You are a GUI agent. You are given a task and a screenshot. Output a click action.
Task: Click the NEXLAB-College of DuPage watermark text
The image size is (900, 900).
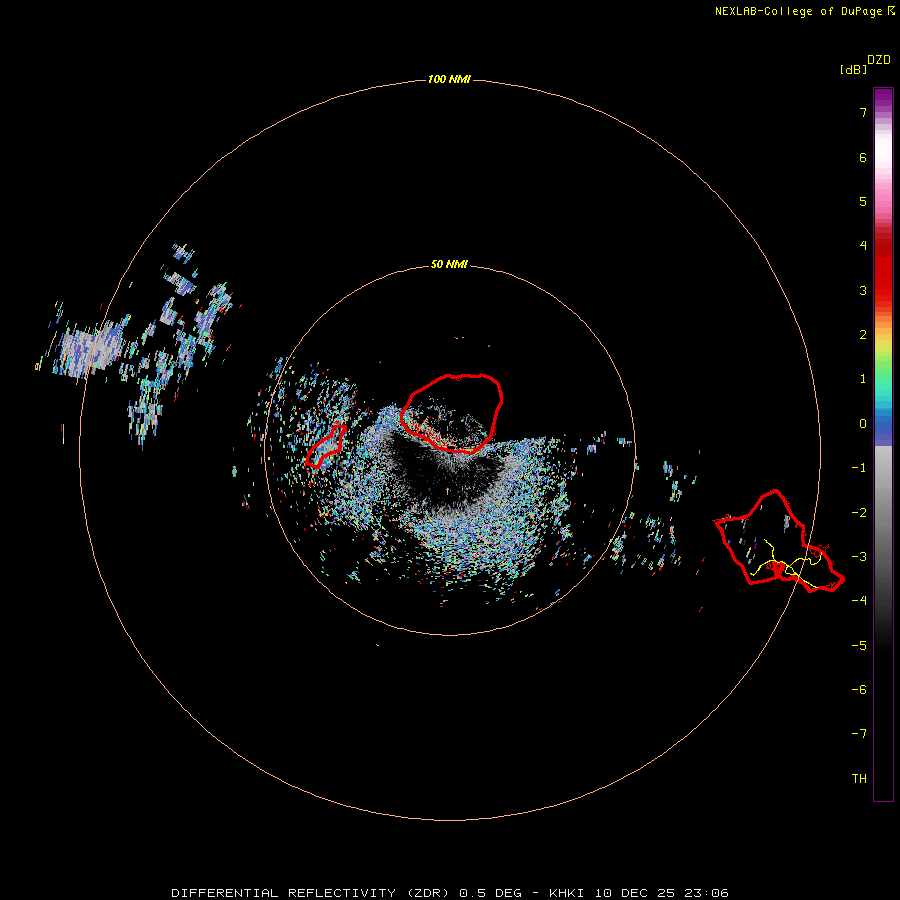804,11
